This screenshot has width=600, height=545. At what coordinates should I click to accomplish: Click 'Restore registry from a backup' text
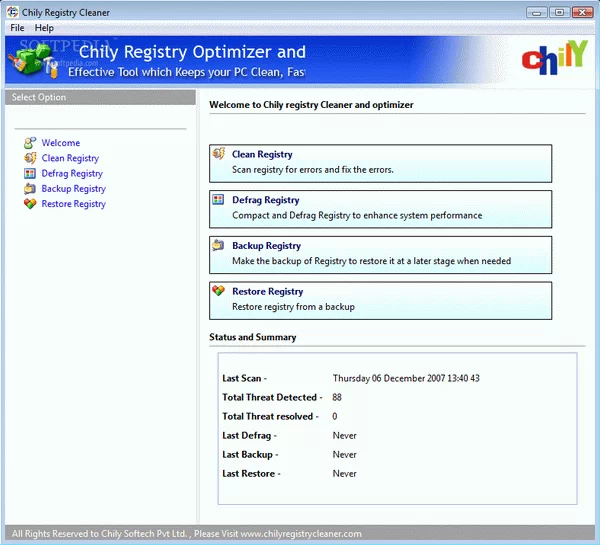[x=293, y=307]
